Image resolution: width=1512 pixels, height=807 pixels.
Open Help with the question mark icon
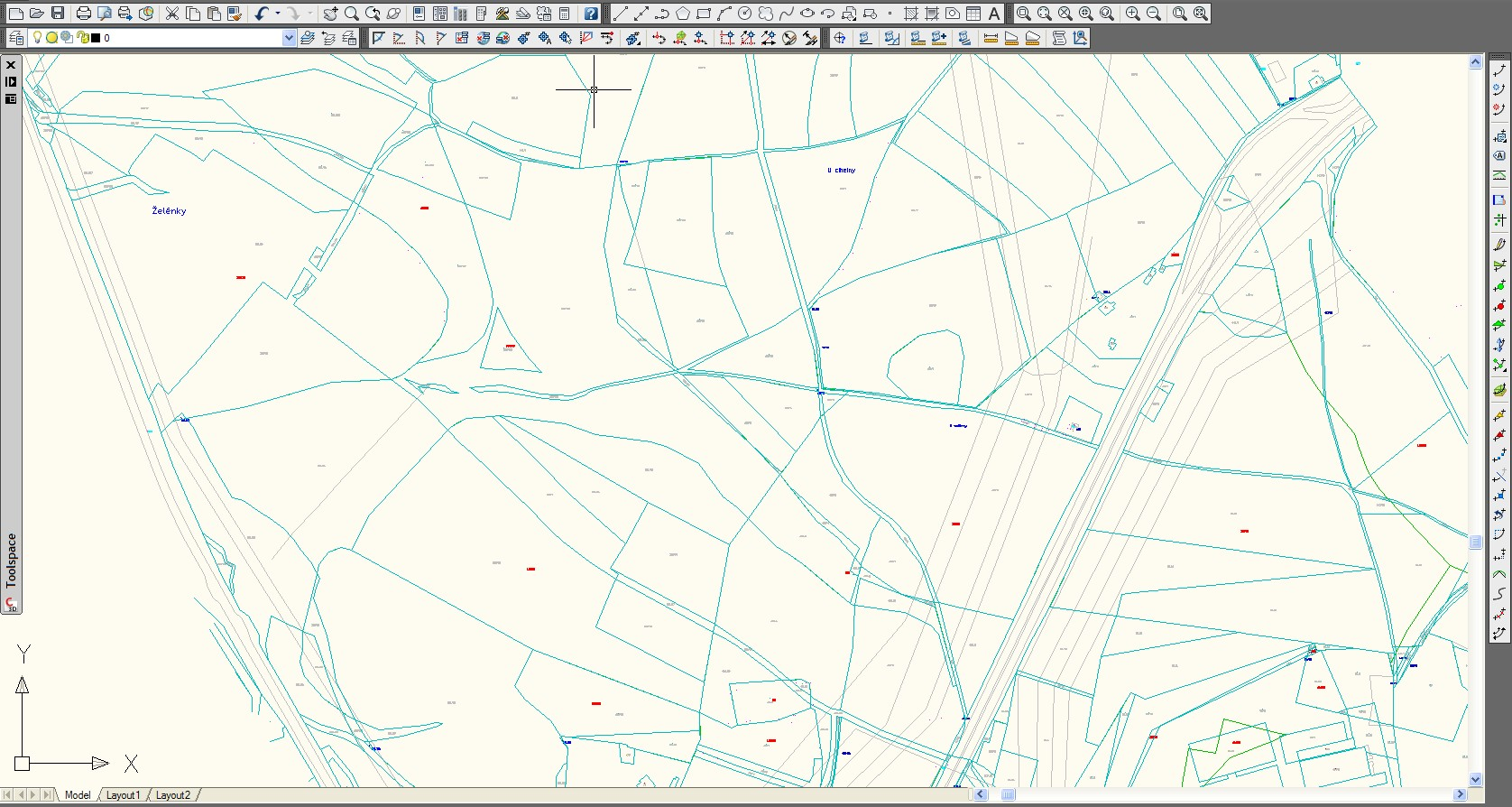pos(591,14)
